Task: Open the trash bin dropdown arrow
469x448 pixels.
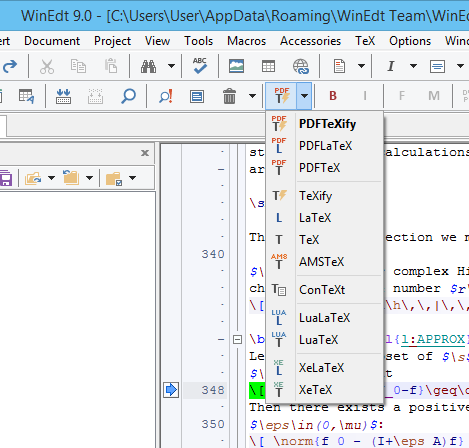Action: 253,96
